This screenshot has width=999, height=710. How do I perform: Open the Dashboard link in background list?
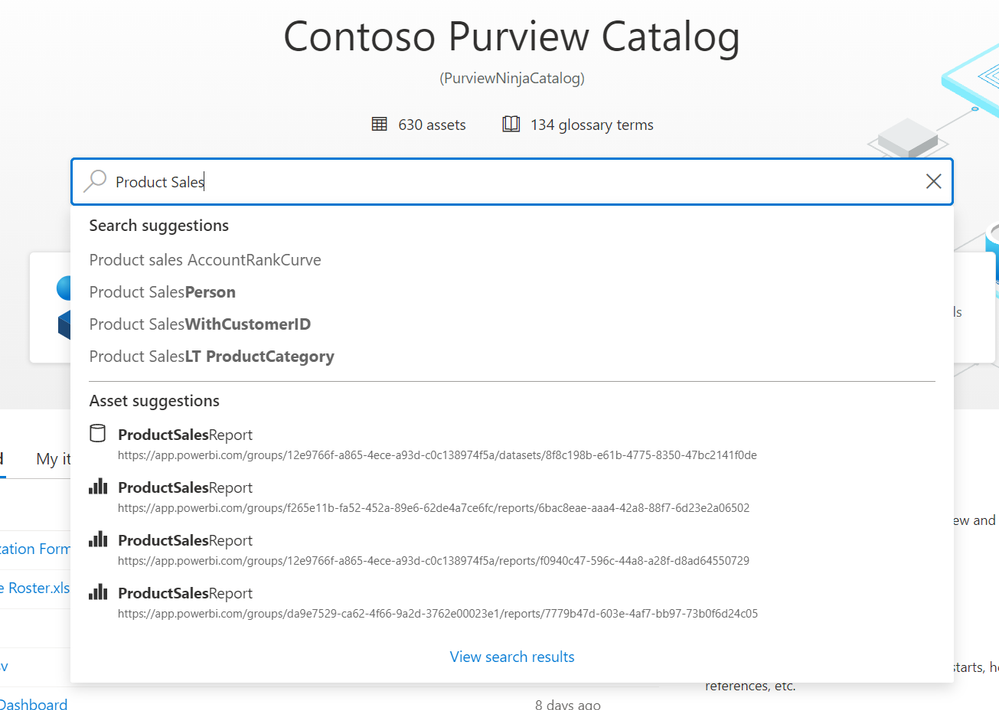click(x=33, y=704)
